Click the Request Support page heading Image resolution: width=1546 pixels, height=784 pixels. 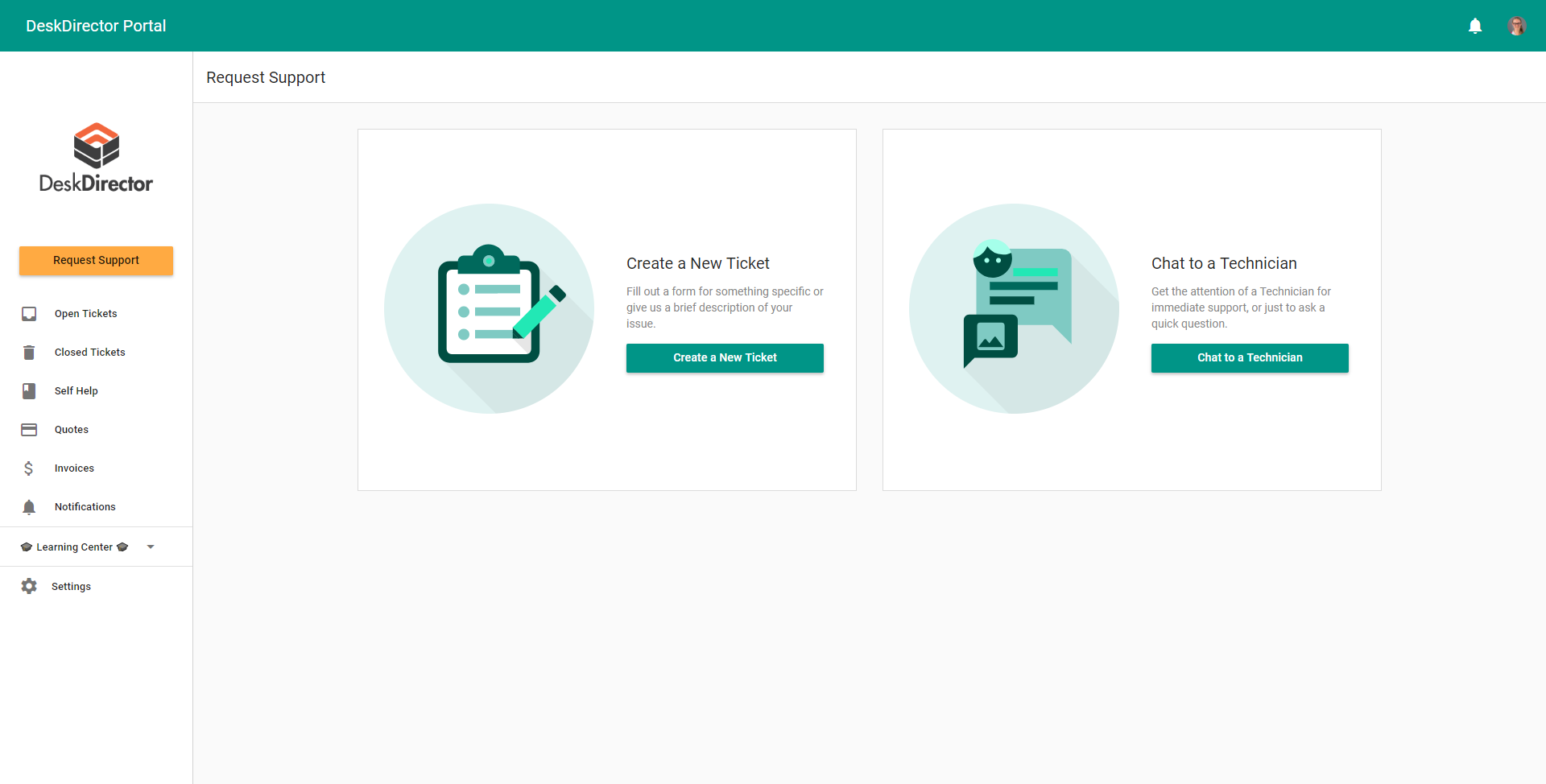(x=266, y=77)
